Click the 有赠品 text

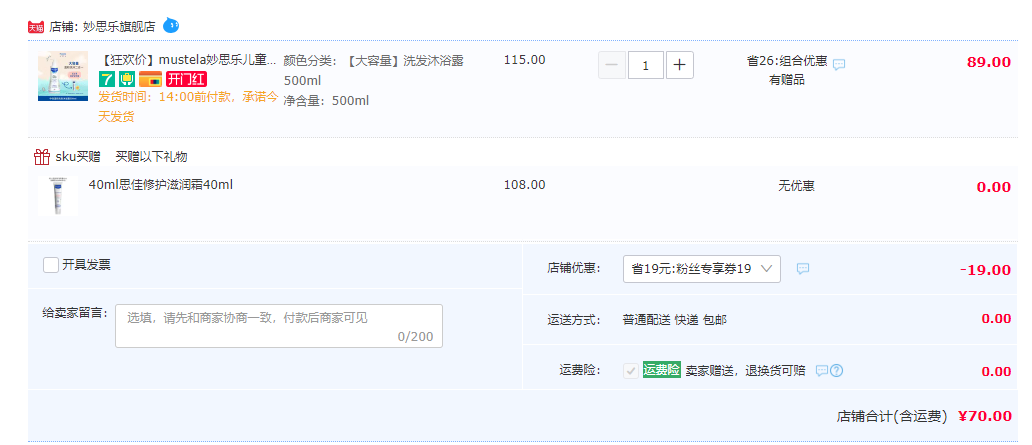tap(787, 80)
